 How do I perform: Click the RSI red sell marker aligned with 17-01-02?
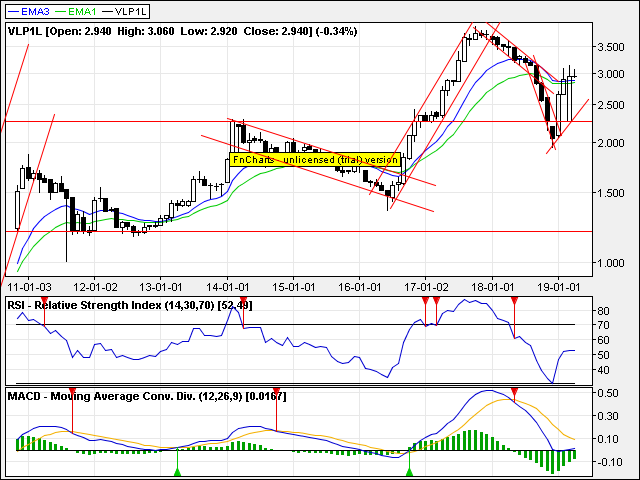tap(425, 301)
